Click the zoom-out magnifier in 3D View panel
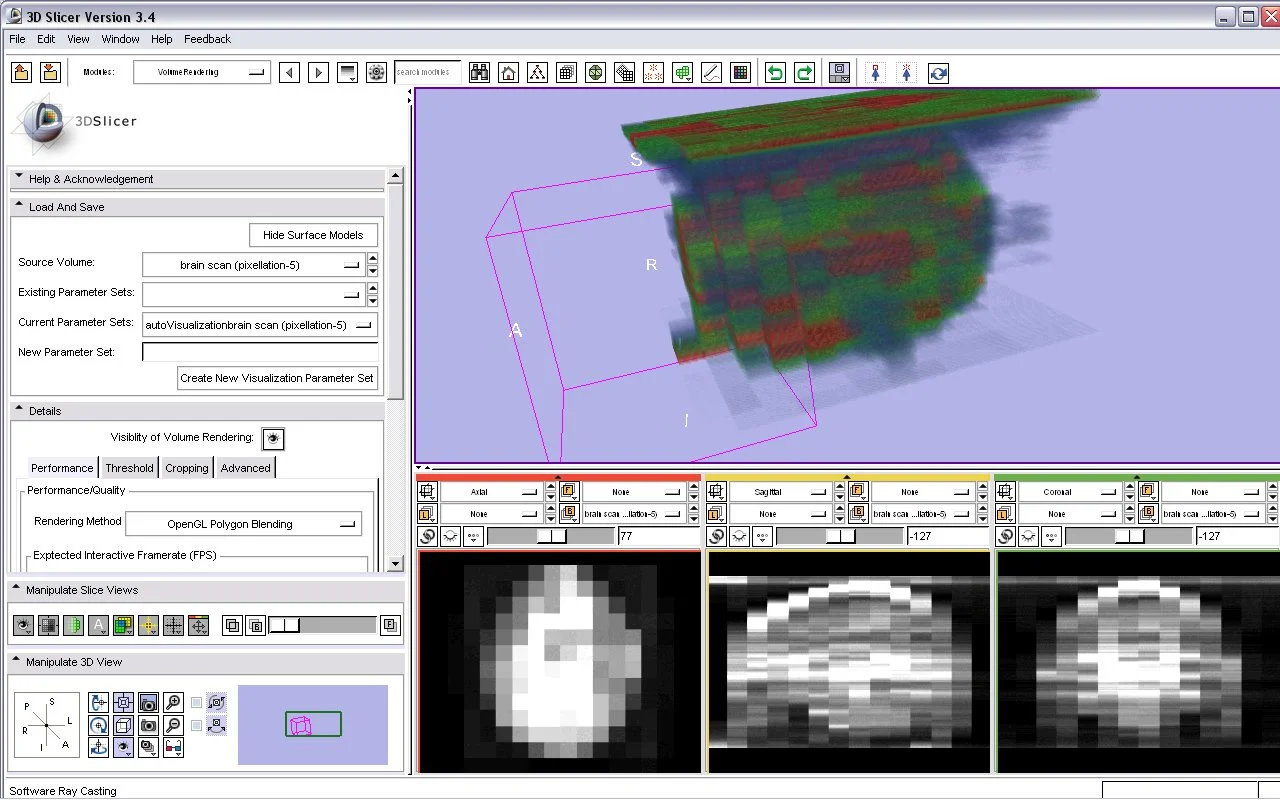1280x800 pixels. (173, 724)
